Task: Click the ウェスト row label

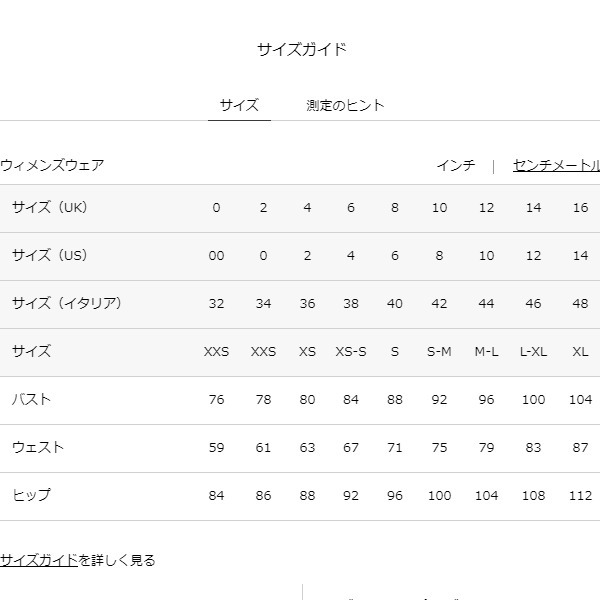Action: [x=38, y=447]
